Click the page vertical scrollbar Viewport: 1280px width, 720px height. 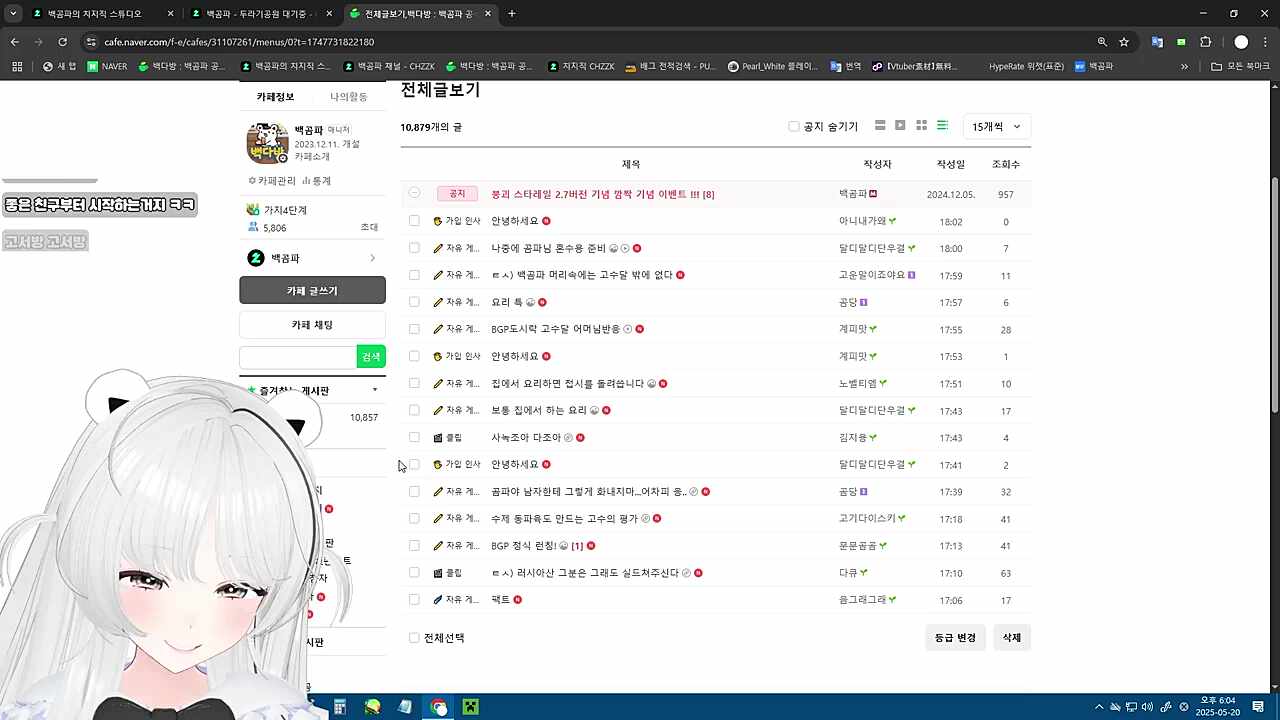pyautogui.click(x=1274, y=296)
